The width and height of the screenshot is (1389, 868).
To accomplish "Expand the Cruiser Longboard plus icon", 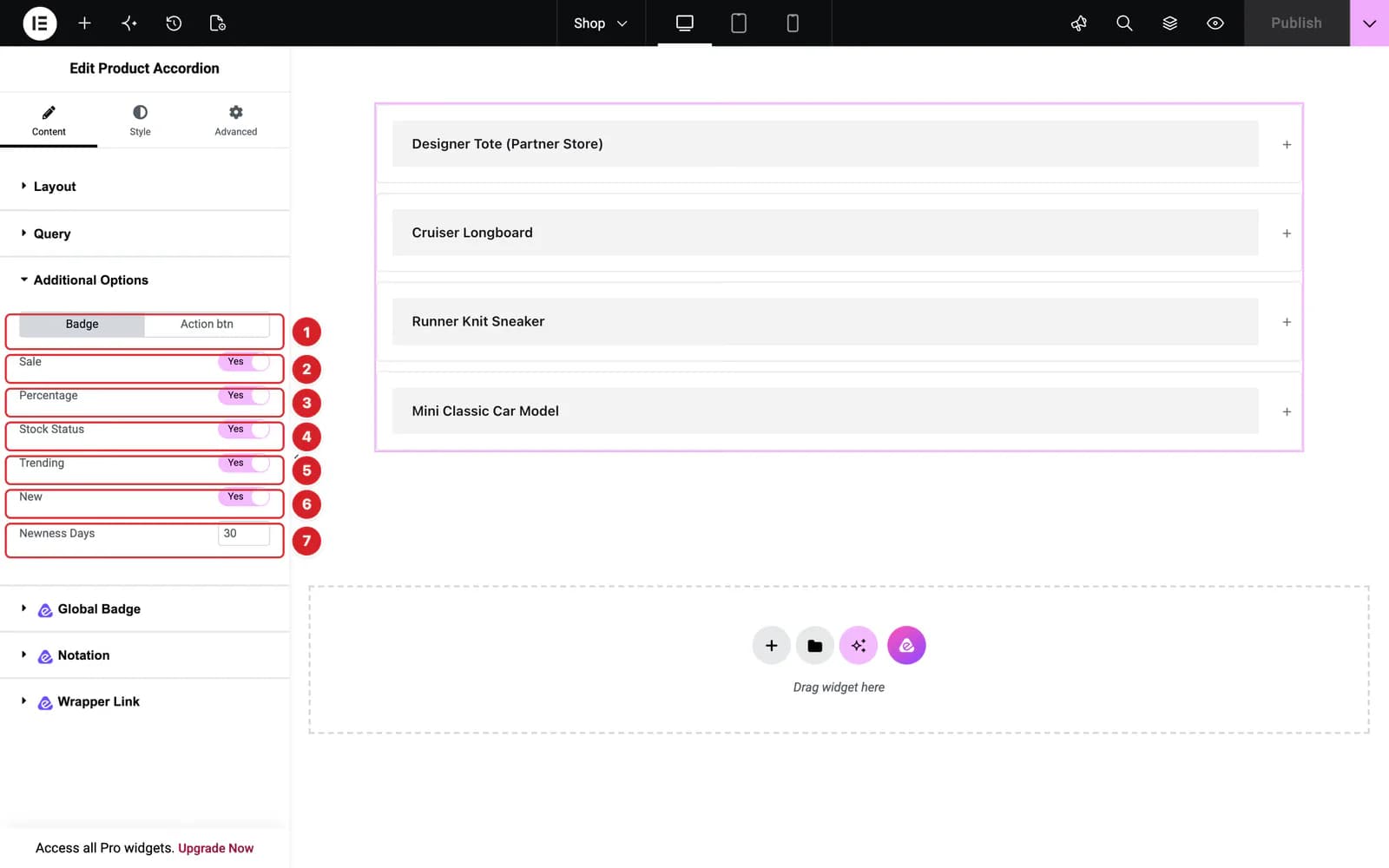I will pos(1287,233).
